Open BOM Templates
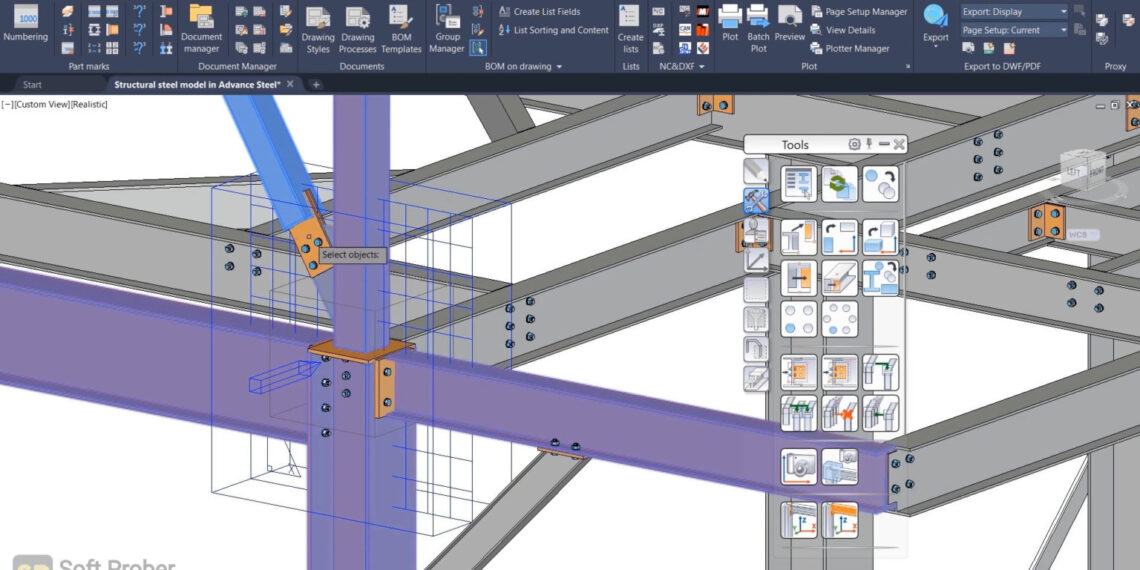Viewport: 1140px width, 570px height. coord(401,31)
